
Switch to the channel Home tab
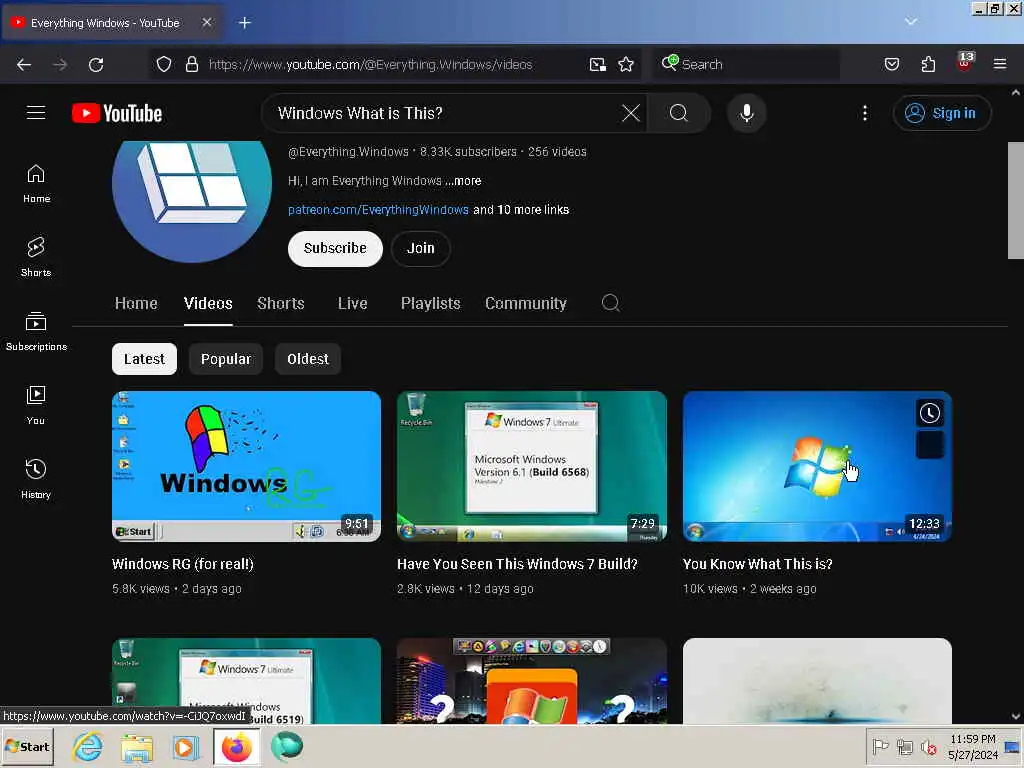point(136,303)
